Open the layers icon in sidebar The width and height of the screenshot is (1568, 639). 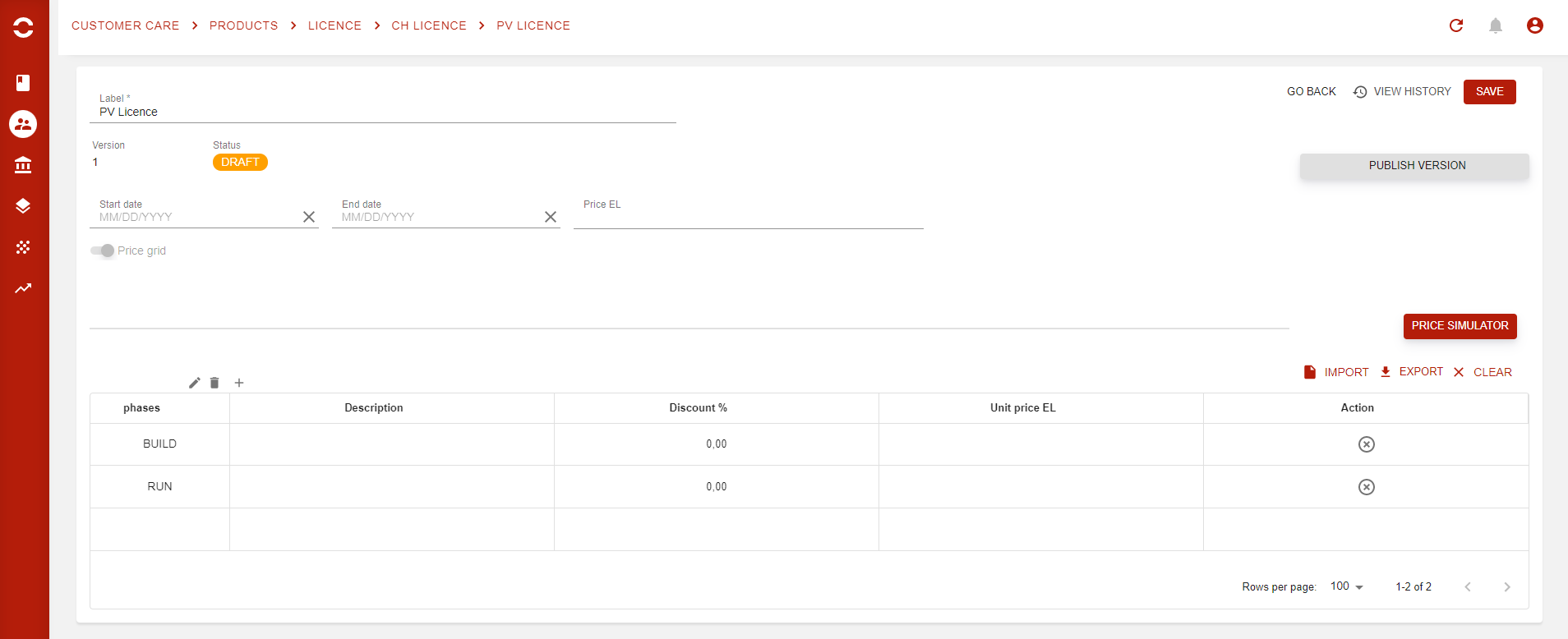pos(23,206)
